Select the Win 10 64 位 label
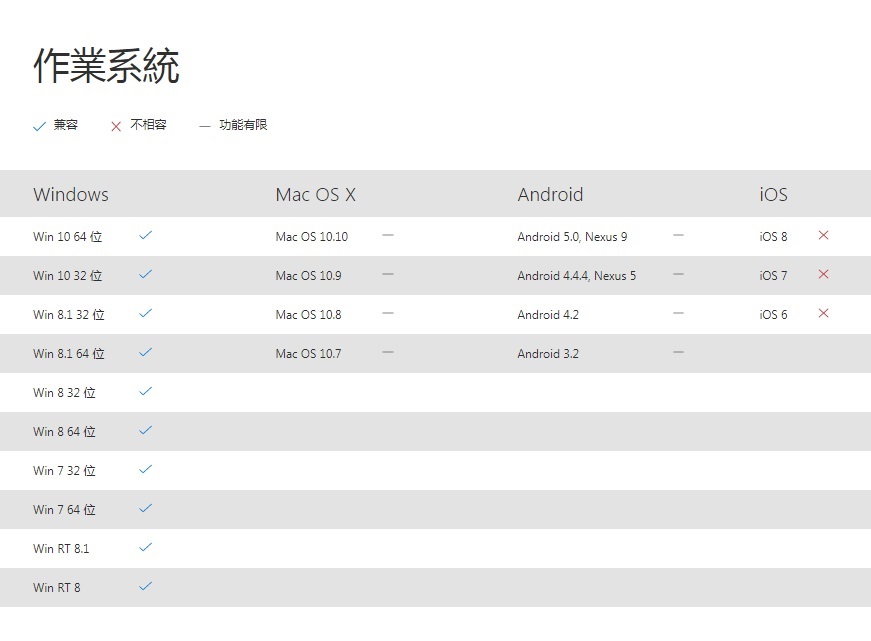Image resolution: width=871 pixels, height=641 pixels. [68, 237]
